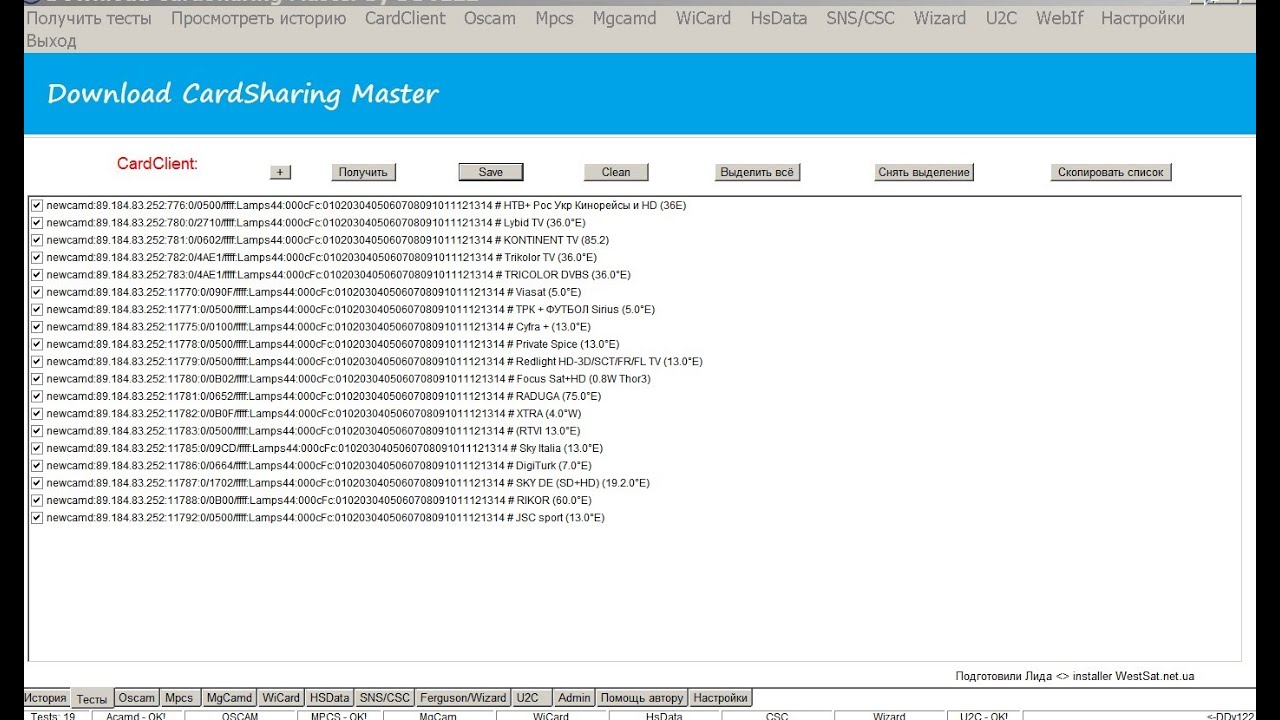Click the Acamd - OK! status bar entry
Screen dimensions: 1280x720
(136, 716)
